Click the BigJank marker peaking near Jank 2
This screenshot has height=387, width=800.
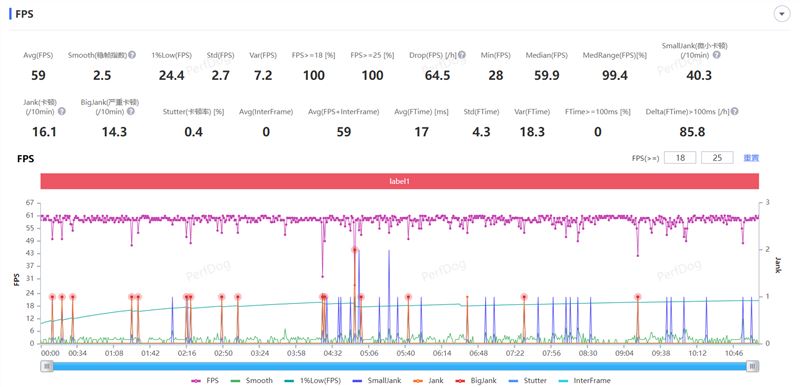pos(354,250)
